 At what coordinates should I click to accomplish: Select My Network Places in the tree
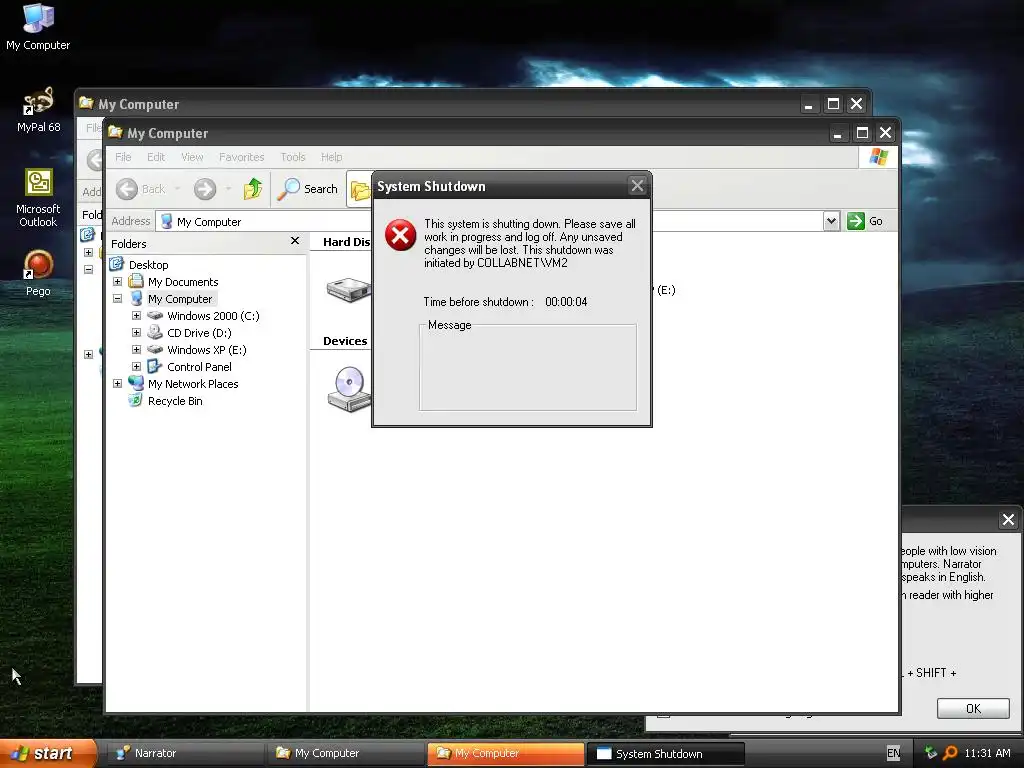[x=193, y=384]
